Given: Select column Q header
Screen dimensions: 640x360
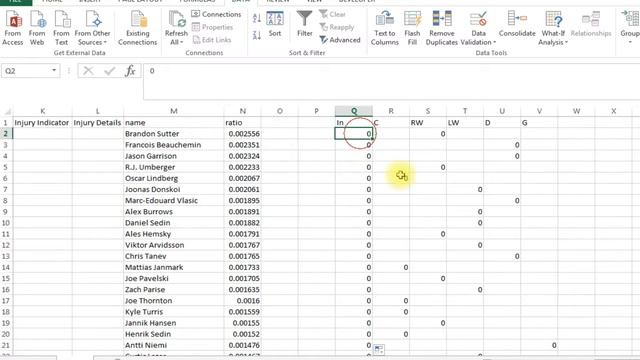Looking at the screenshot, I should (x=354, y=111).
